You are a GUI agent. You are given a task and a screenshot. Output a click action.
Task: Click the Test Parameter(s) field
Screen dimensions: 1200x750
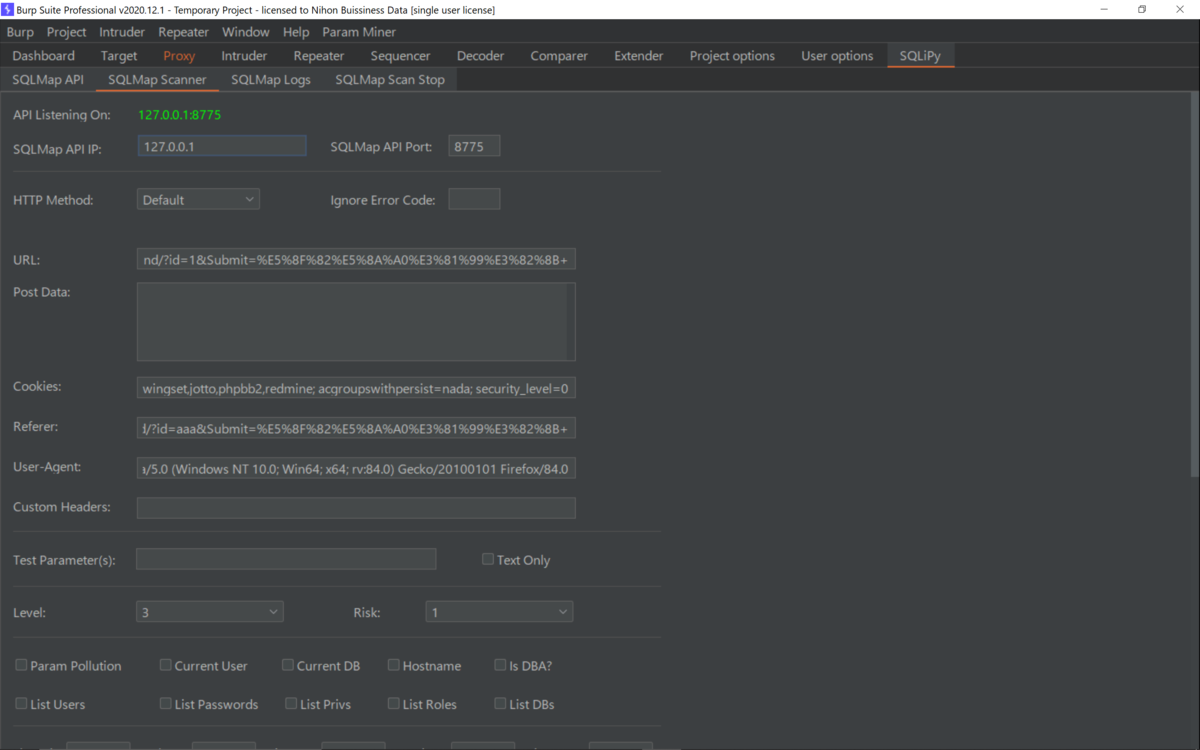[286, 559]
